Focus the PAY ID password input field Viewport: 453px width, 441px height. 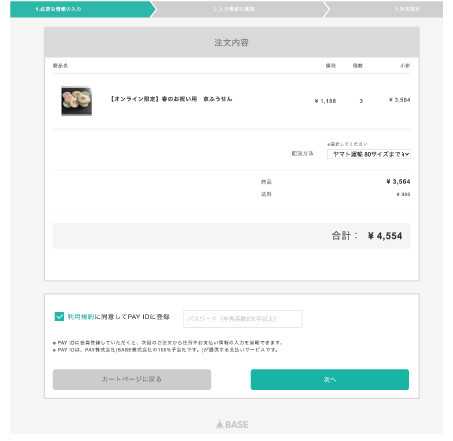click(x=243, y=319)
